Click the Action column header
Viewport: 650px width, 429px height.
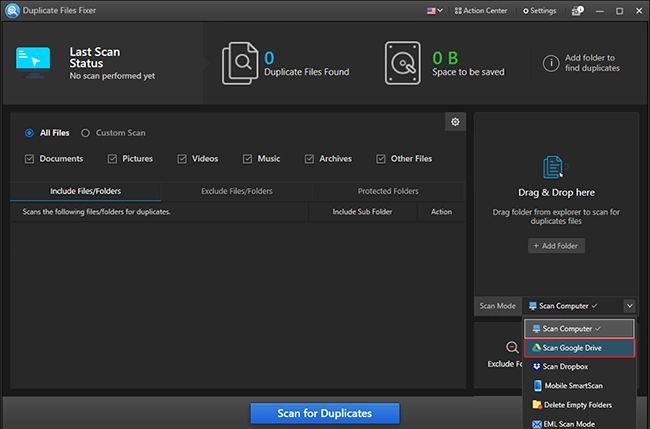coord(441,212)
